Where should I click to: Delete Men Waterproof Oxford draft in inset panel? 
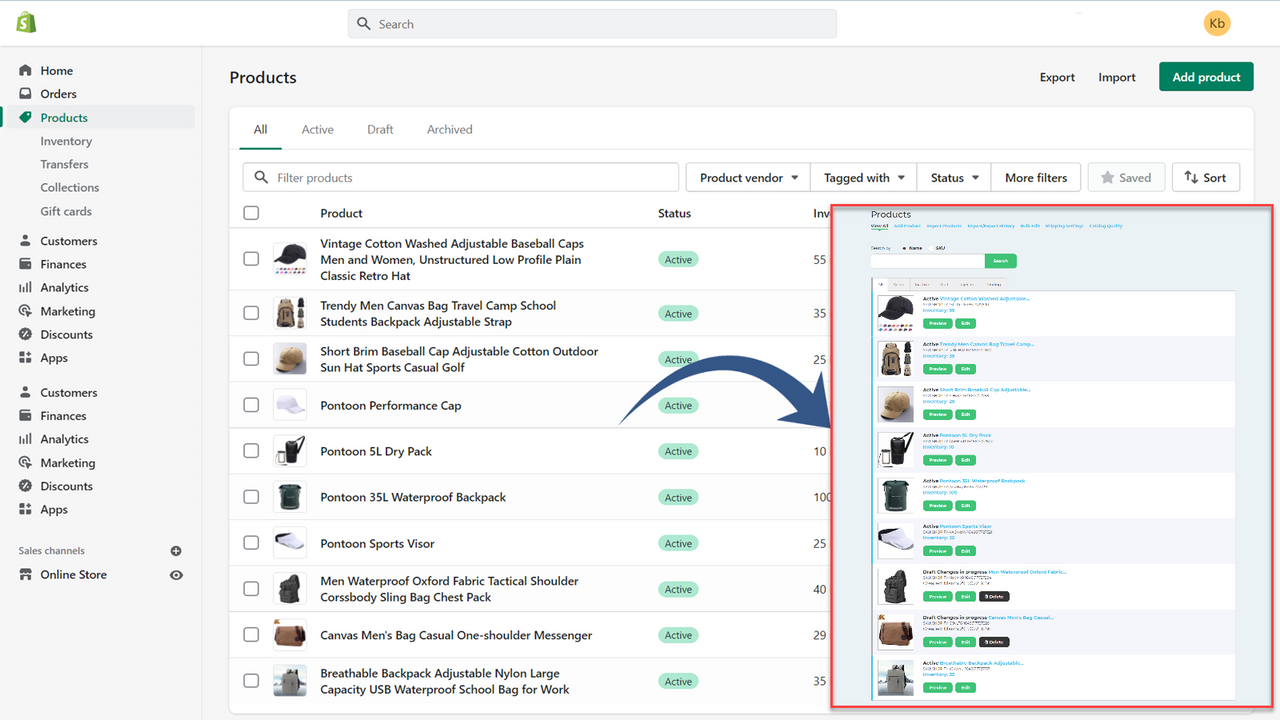point(994,596)
